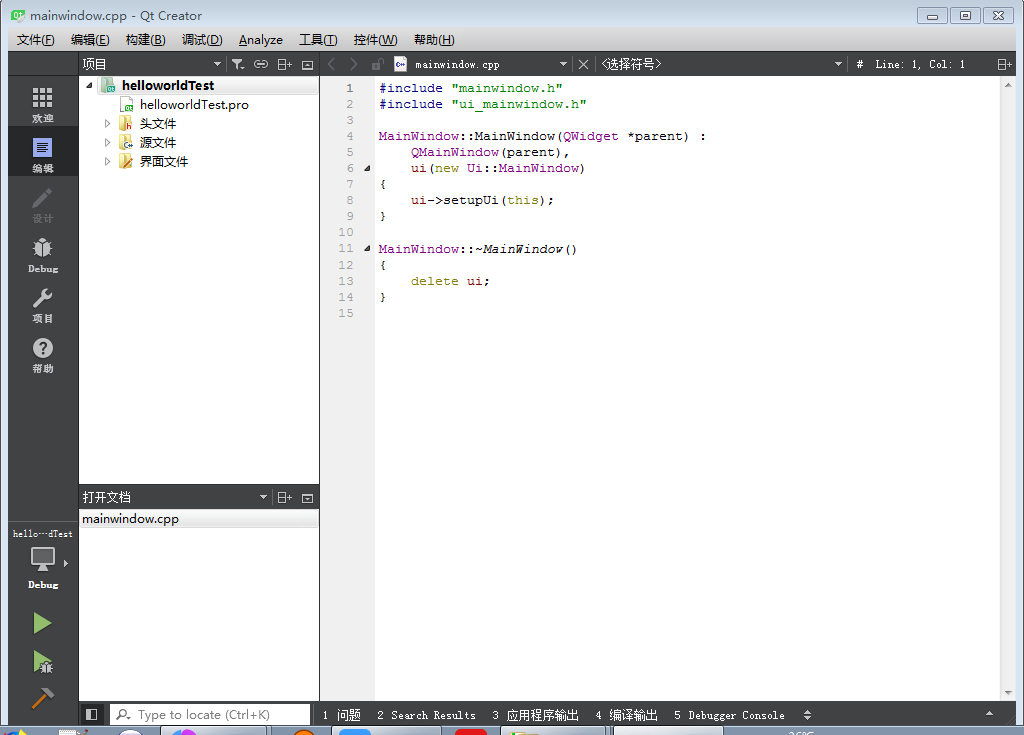Fold the destructor code block at line 11

pos(367,249)
